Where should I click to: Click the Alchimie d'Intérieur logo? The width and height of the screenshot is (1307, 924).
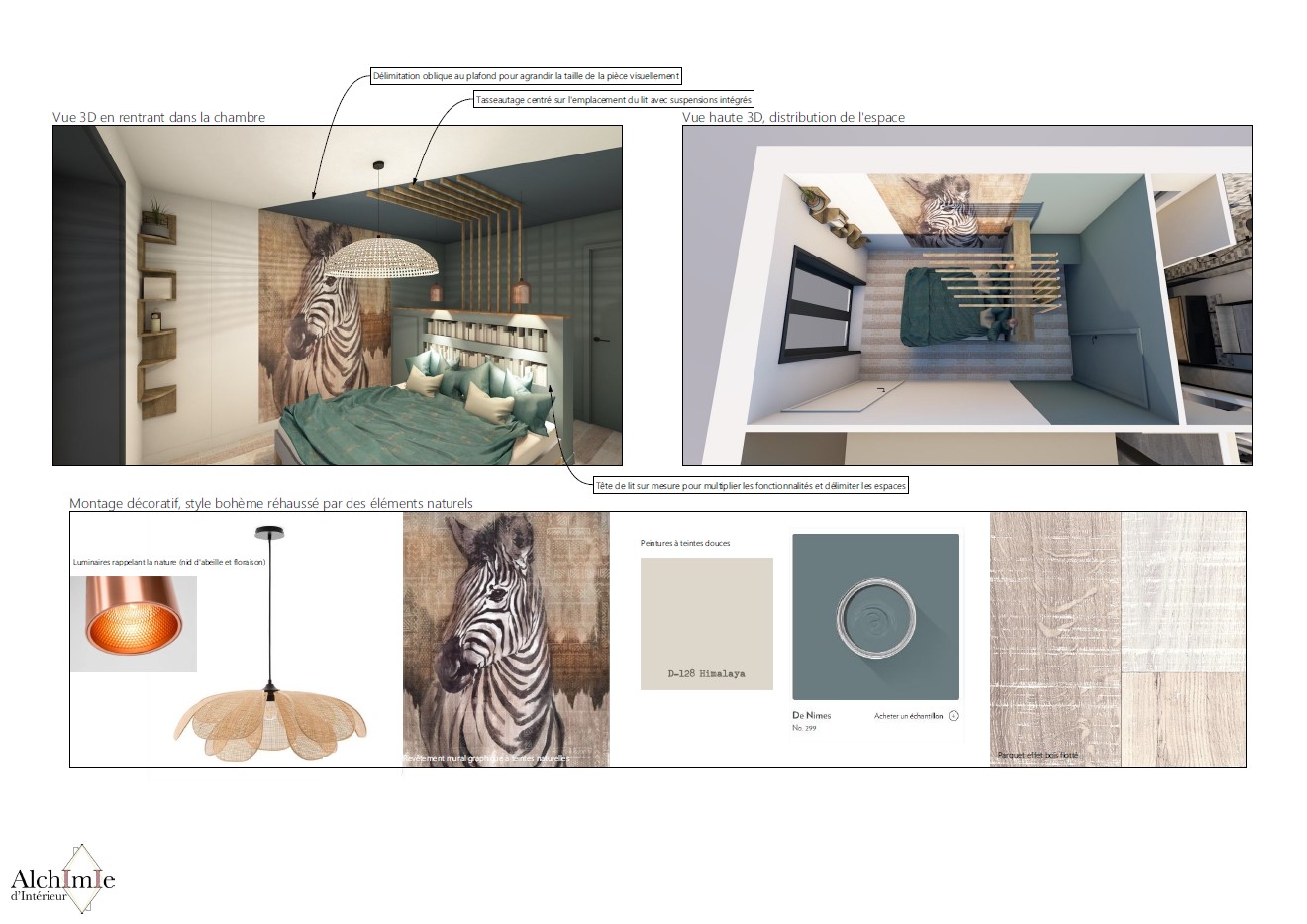(x=62, y=878)
